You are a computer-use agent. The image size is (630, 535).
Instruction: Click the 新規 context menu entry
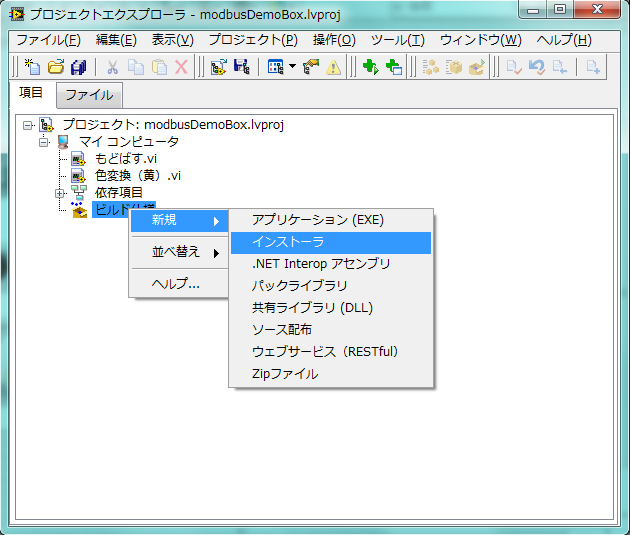[x=180, y=220]
